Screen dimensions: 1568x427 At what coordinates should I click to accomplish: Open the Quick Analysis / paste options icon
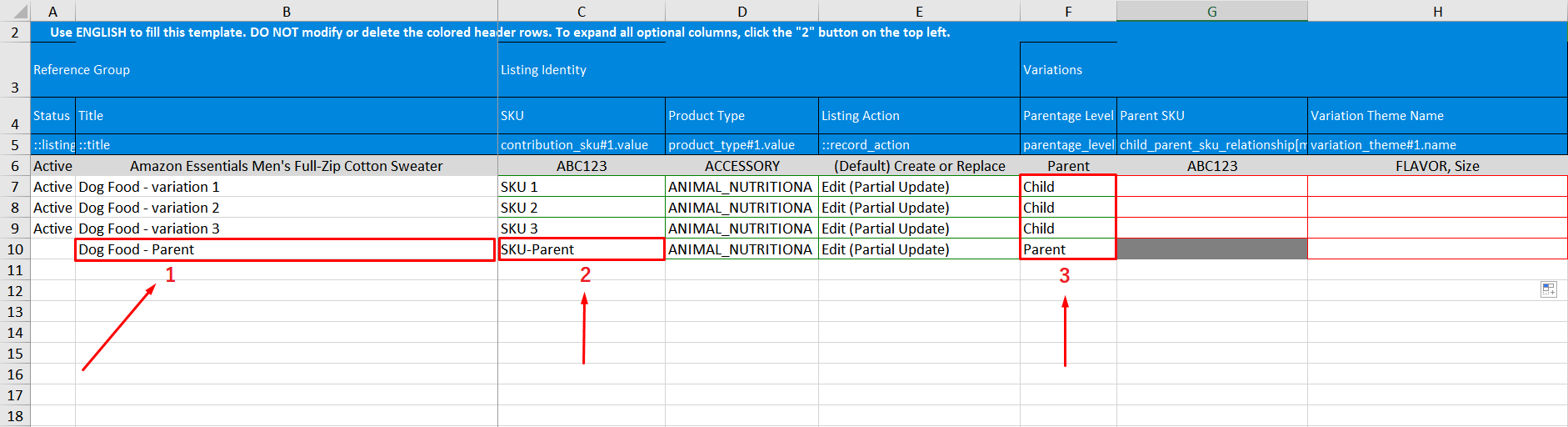pos(1549,289)
